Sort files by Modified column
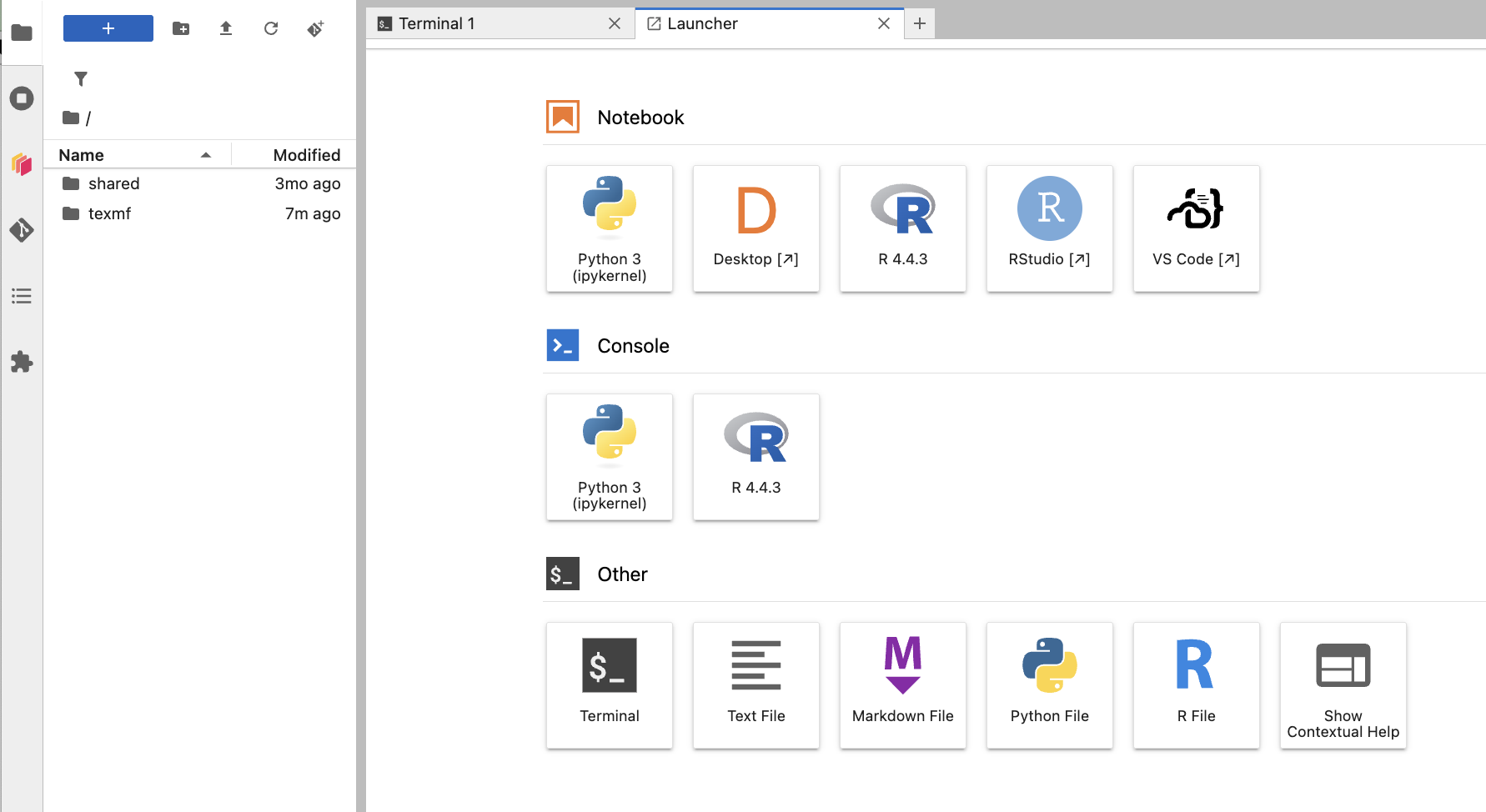 [x=294, y=155]
